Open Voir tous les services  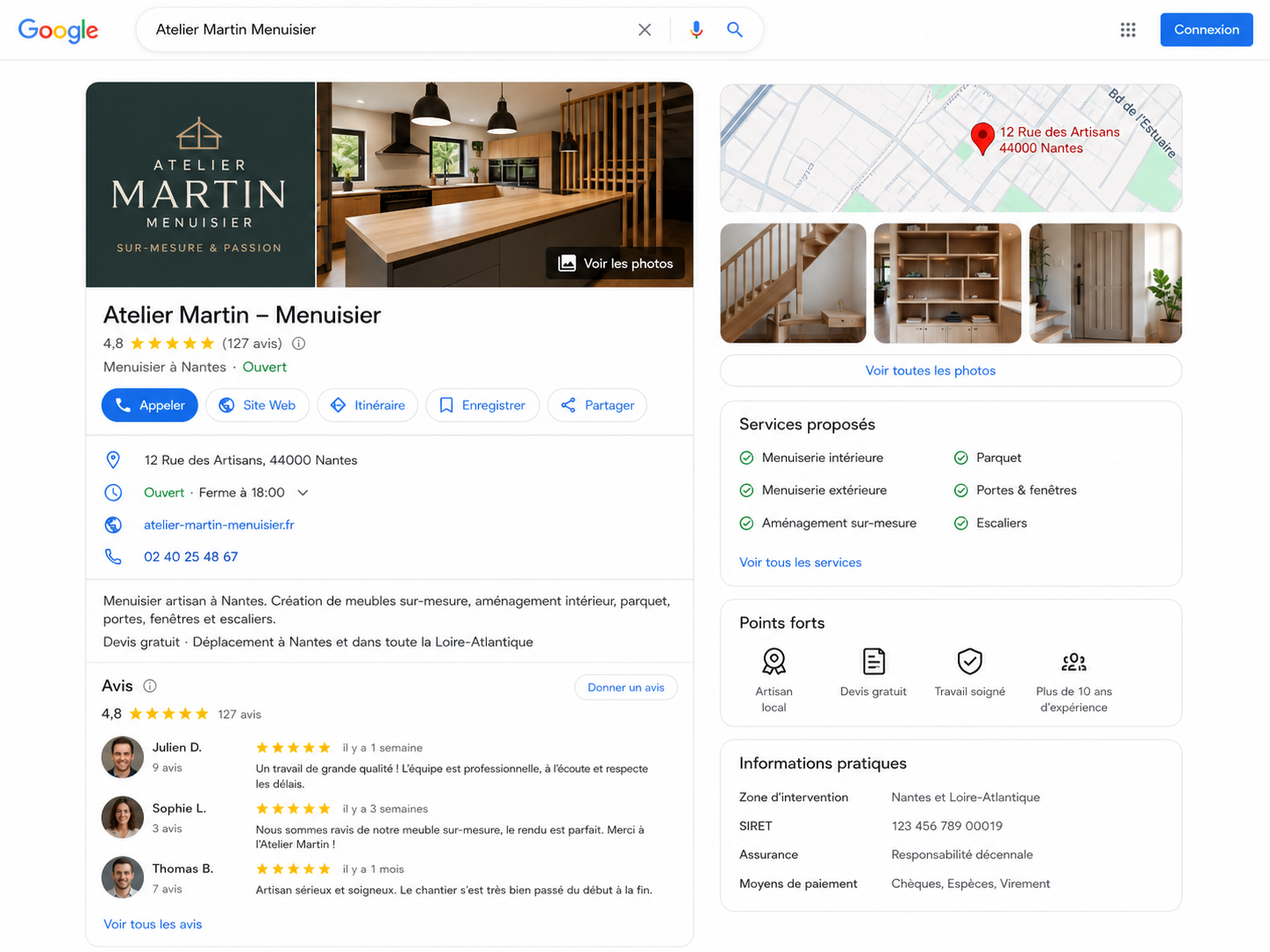(801, 563)
